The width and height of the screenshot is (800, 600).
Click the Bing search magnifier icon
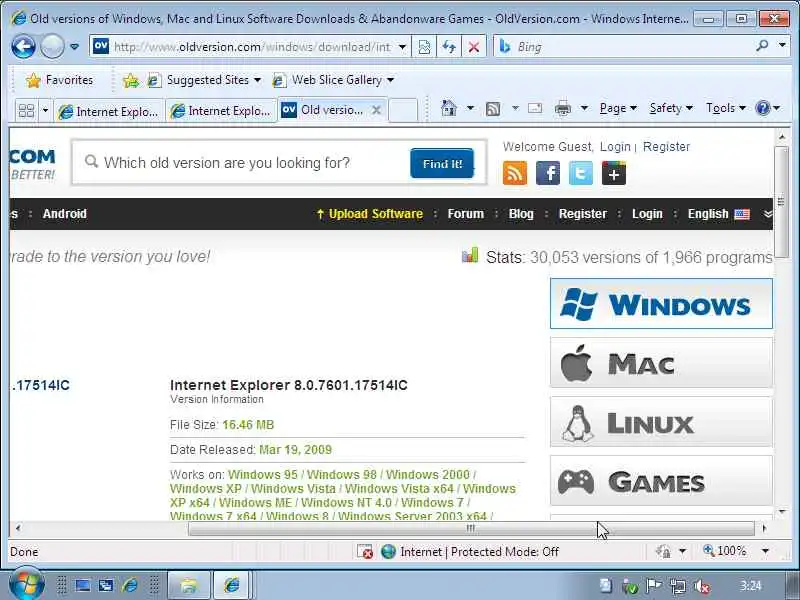762,46
